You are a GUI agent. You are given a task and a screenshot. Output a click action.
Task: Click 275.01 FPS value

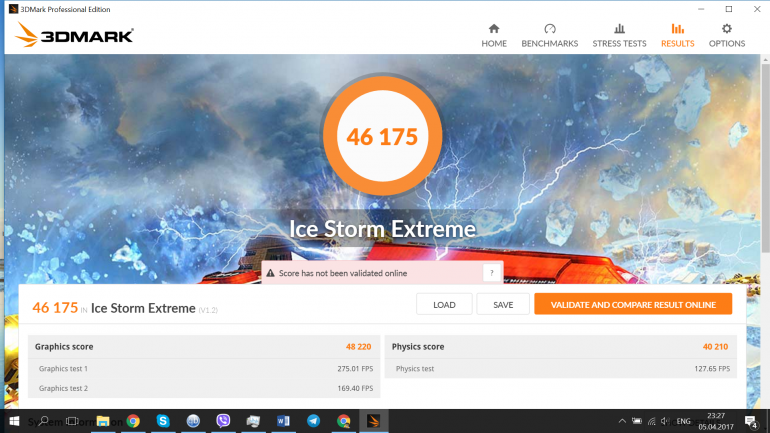tap(355, 368)
